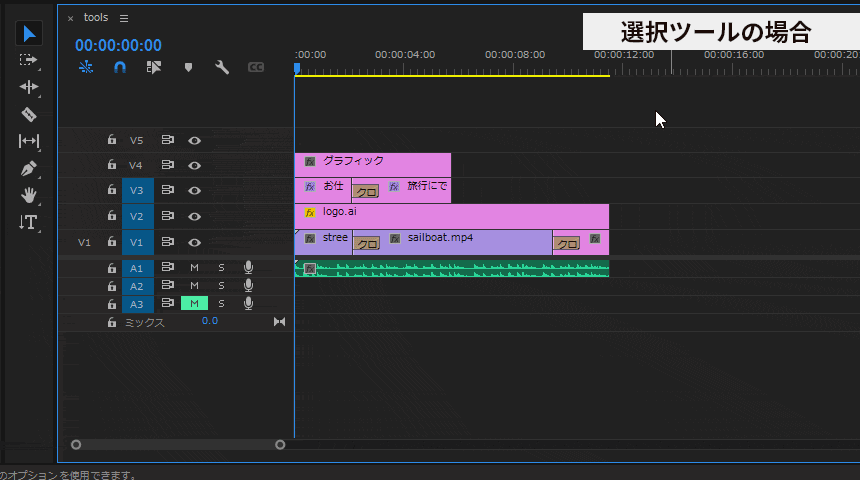The height and width of the screenshot is (480, 860).
Task: Toggle lock on track A2
Action: (112, 286)
